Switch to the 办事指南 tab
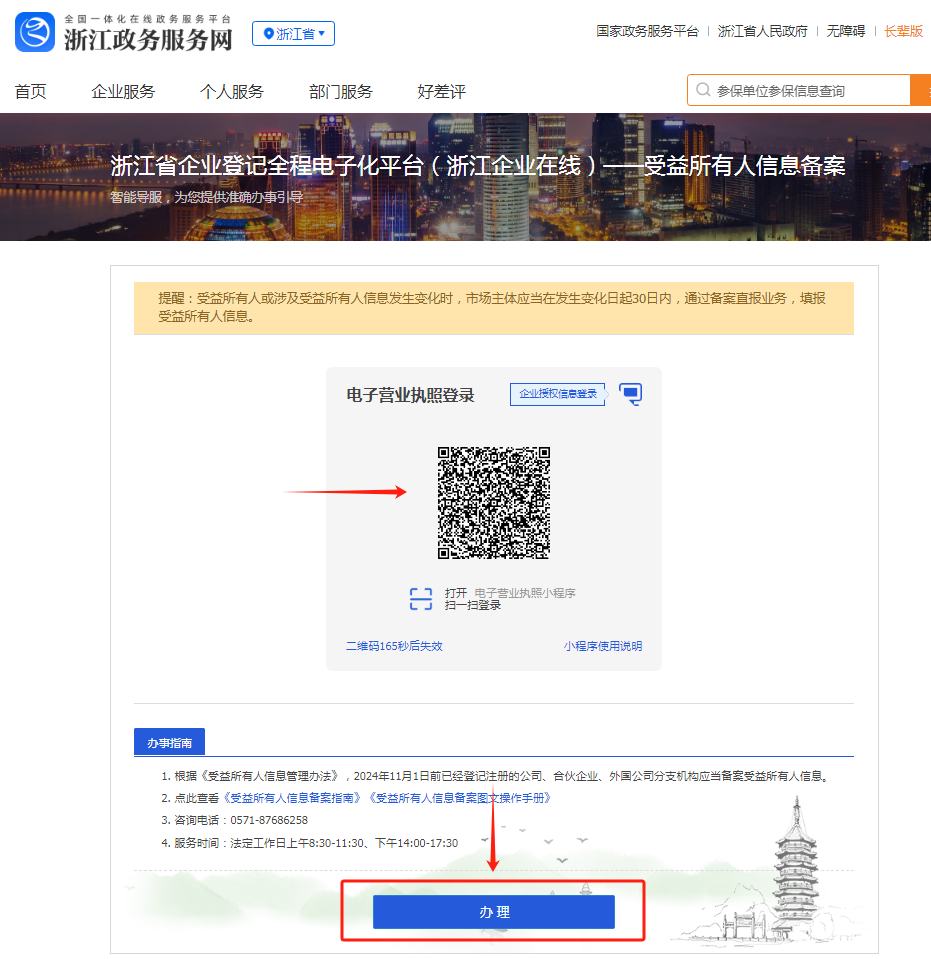931x959 pixels. (169, 743)
